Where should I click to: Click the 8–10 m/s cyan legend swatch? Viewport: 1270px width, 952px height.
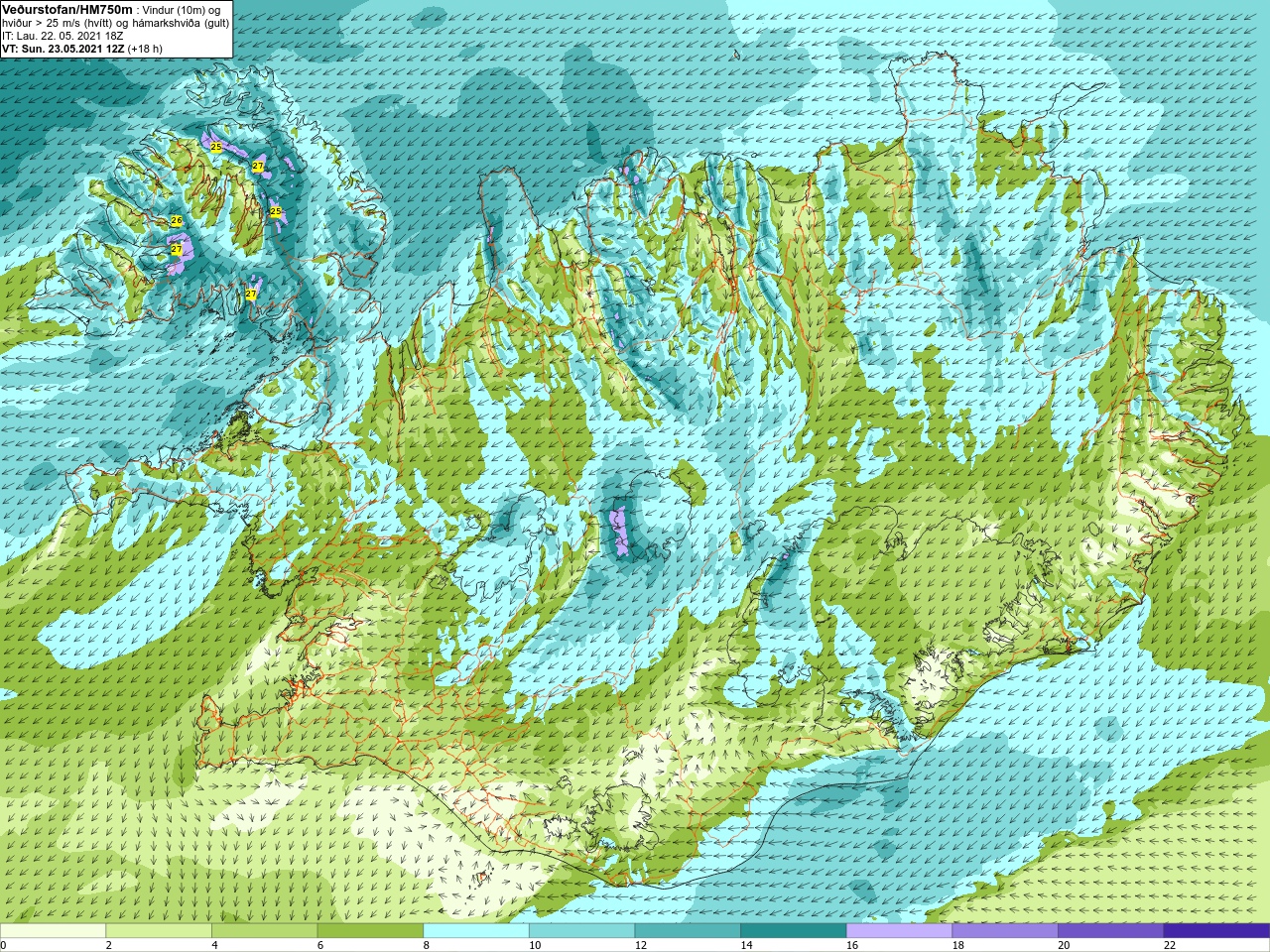476,931
